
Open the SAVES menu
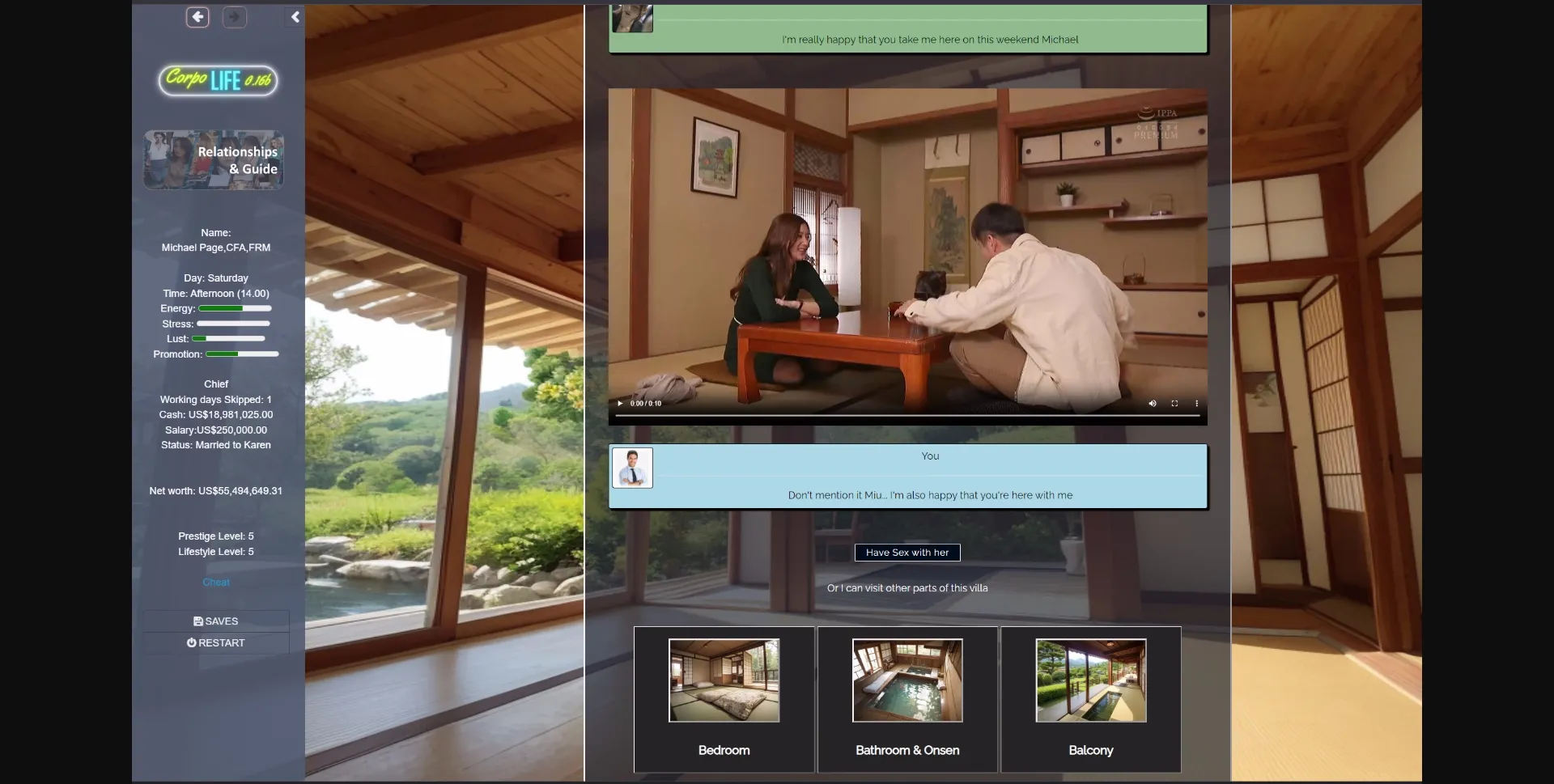(x=216, y=621)
